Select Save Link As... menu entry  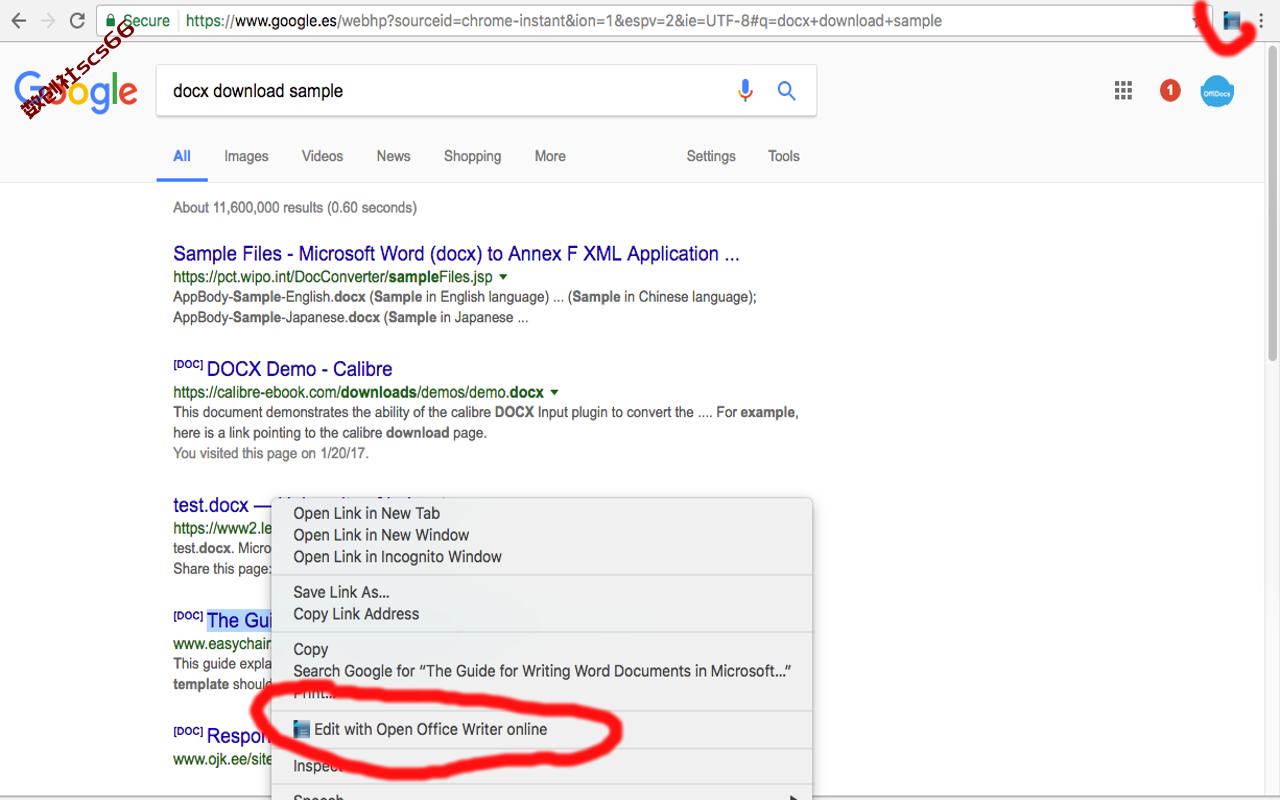(x=542, y=592)
